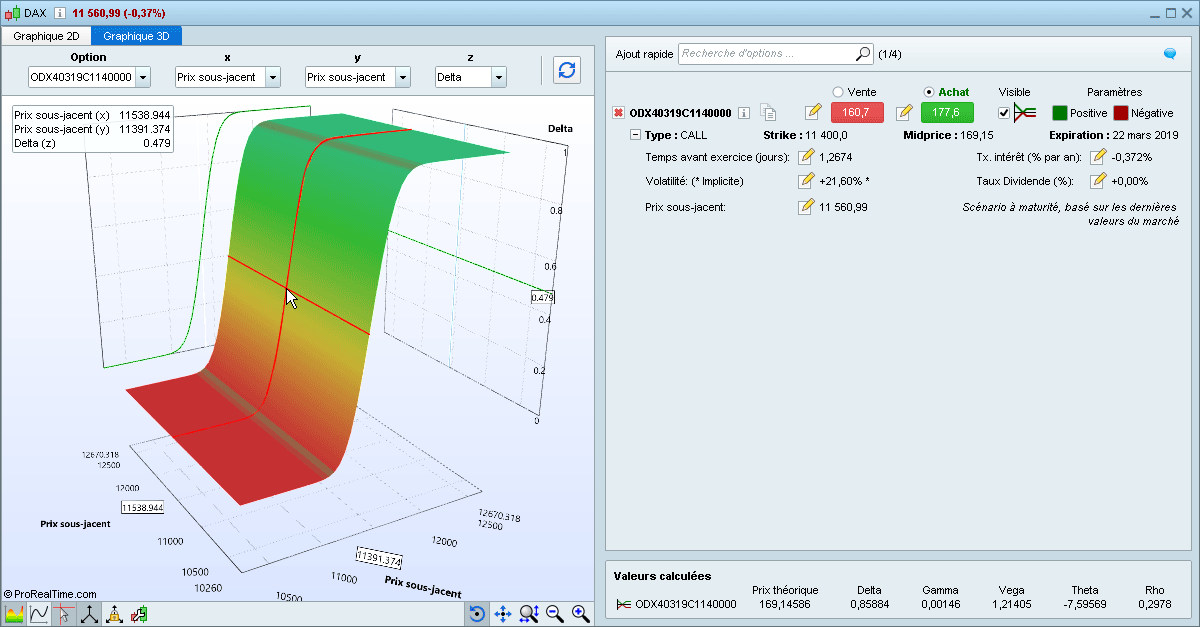Open the chart settings icon near bottom left
The image size is (1200, 627).
click(x=140, y=614)
